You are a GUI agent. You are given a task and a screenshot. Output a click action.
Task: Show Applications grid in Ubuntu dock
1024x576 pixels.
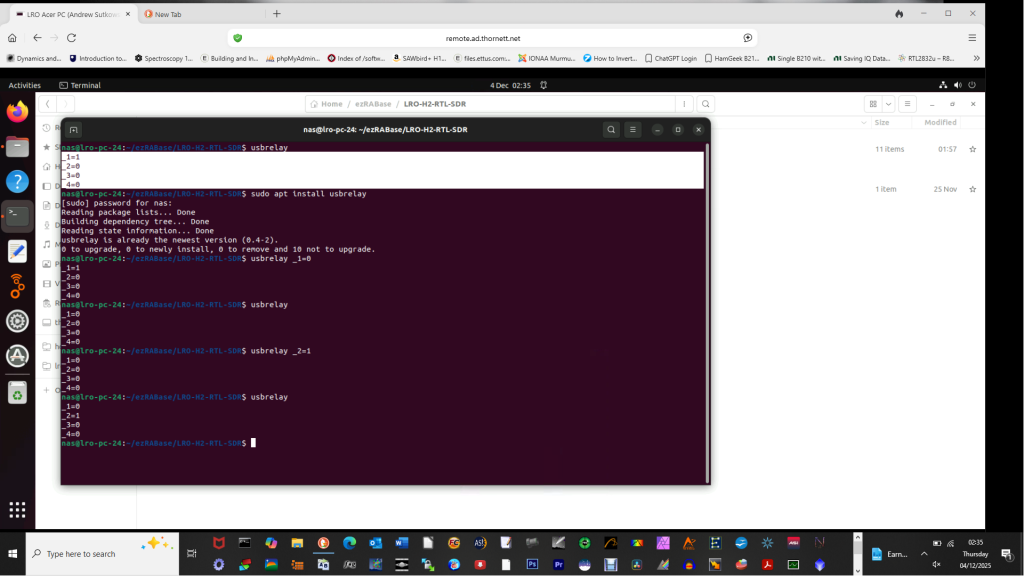pyautogui.click(x=17, y=509)
